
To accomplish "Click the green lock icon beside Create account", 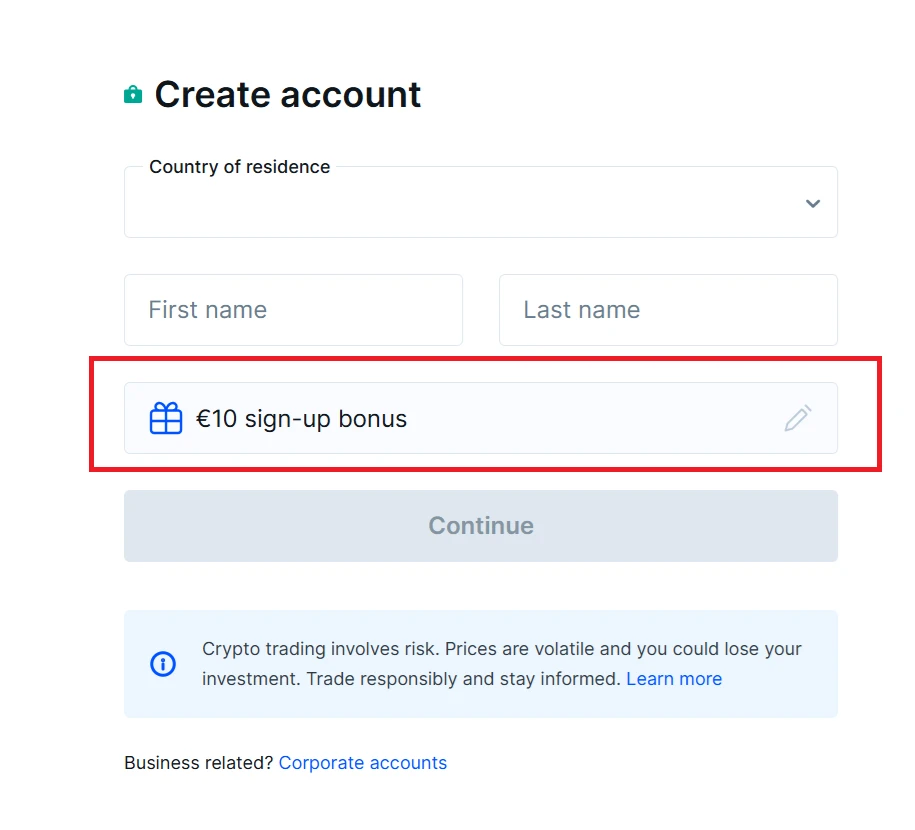I will click(133, 94).
